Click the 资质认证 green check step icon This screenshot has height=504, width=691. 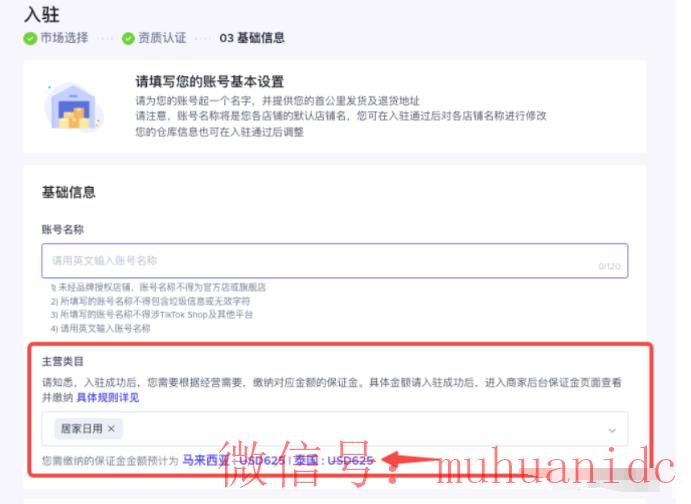pos(128,39)
